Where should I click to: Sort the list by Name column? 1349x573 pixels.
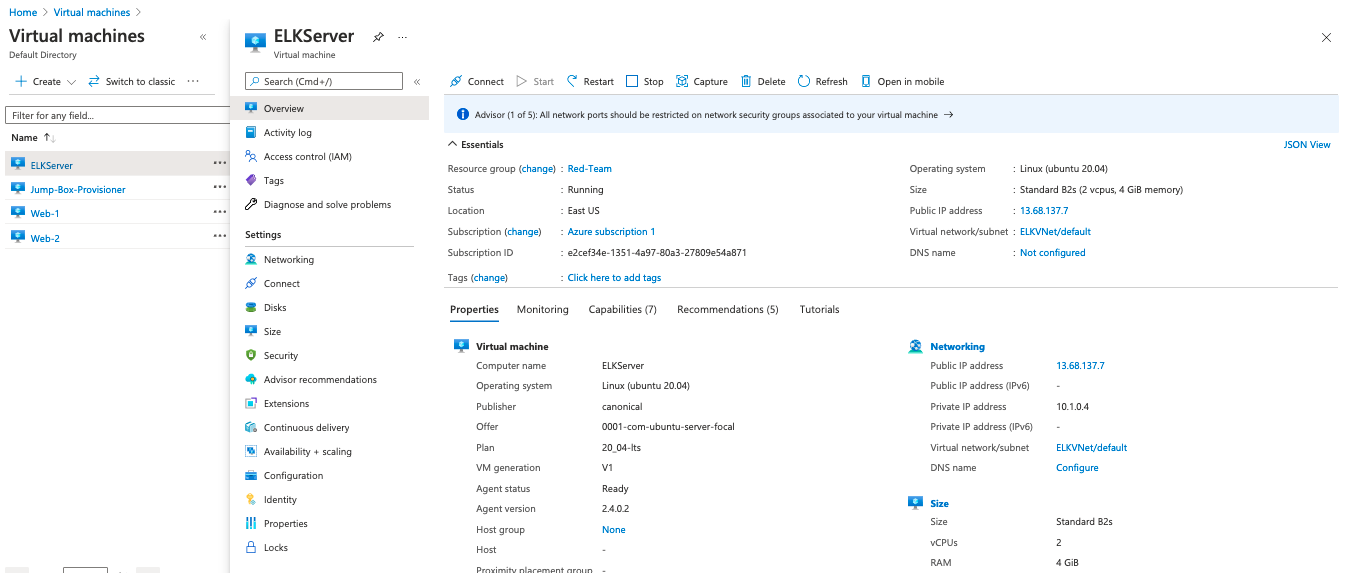coord(33,138)
